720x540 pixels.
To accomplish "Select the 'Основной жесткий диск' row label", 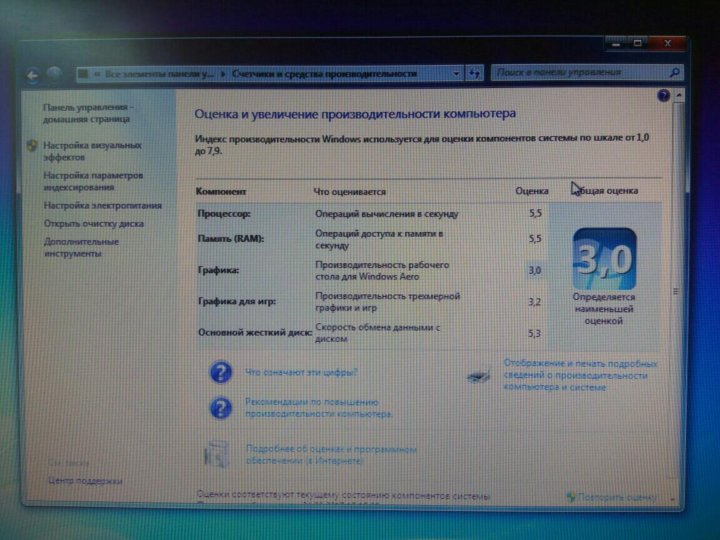I will [x=255, y=332].
